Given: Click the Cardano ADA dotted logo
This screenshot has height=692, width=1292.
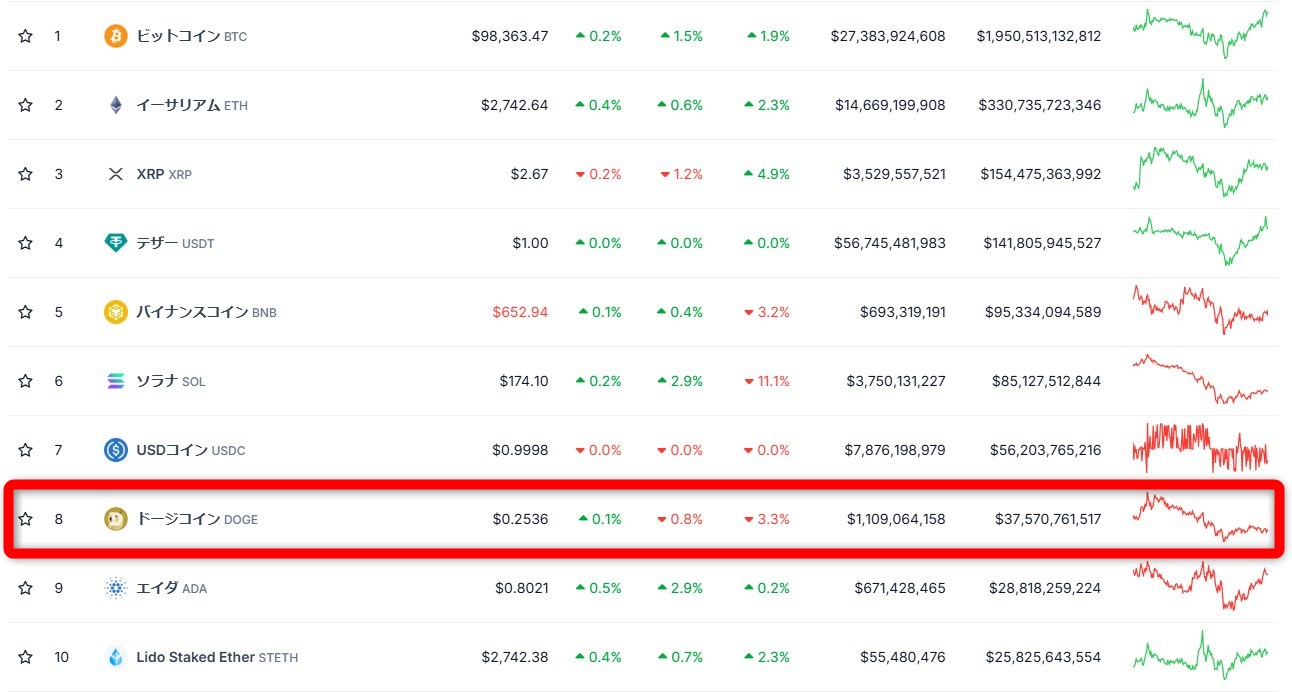Looking at the screenshot, I should [116, 588].
